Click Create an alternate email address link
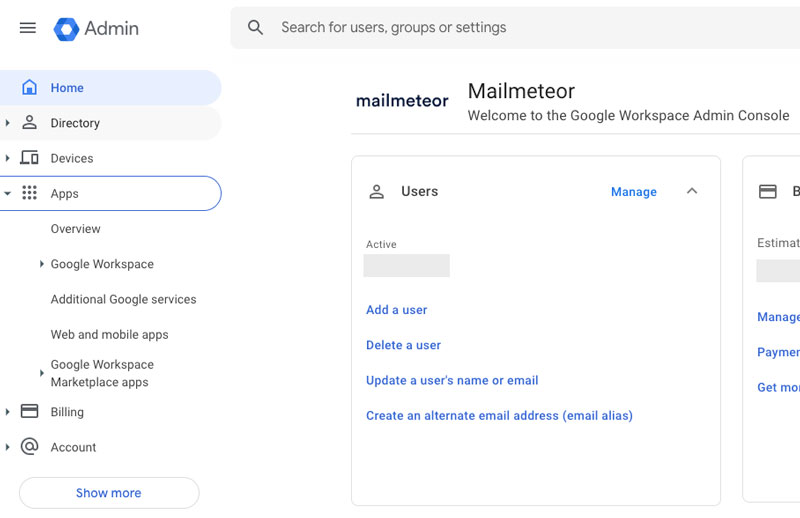800x518 pixels. (x=499, y=415)
